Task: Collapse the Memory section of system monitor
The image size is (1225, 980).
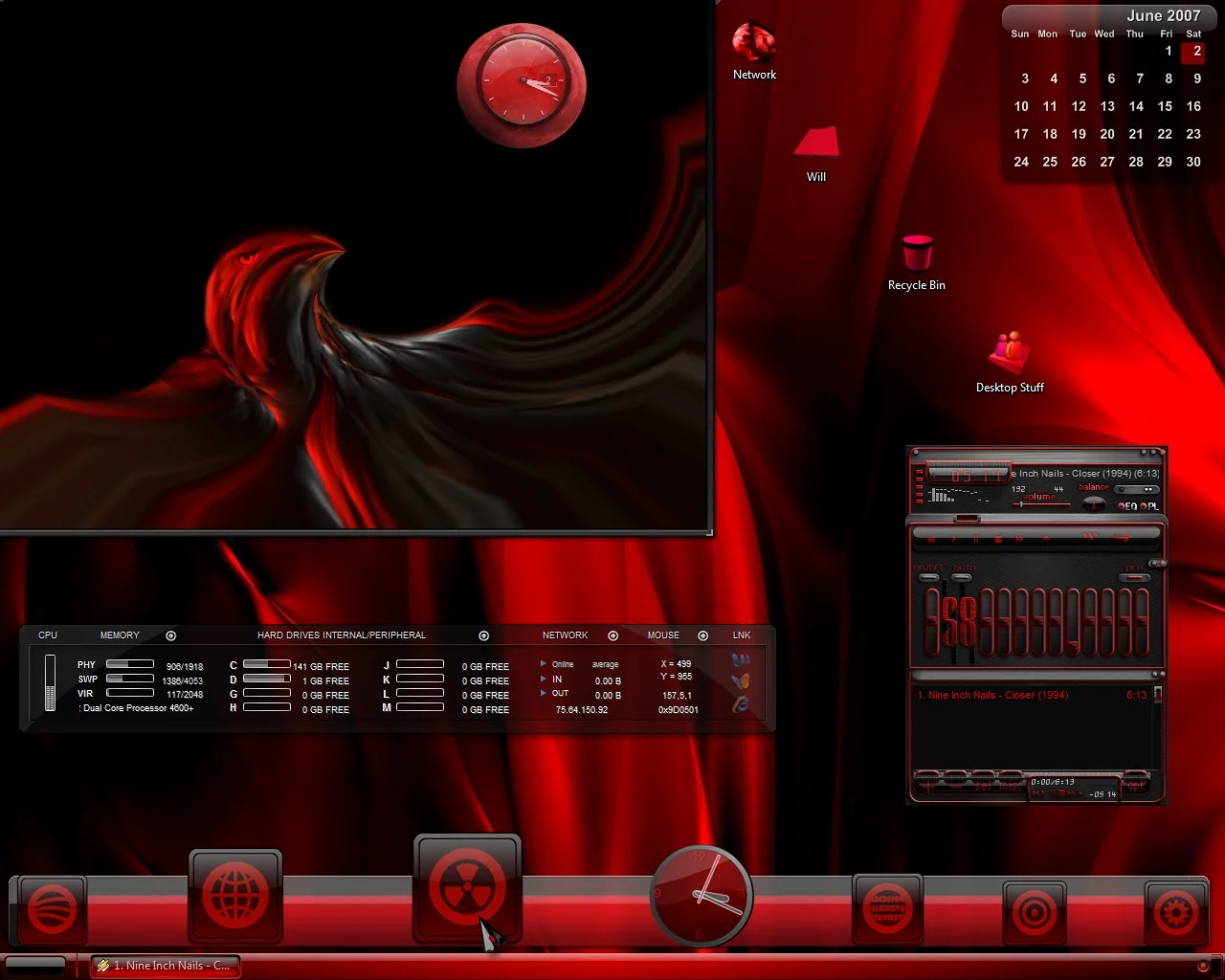Action: click(x=170, y=635)
